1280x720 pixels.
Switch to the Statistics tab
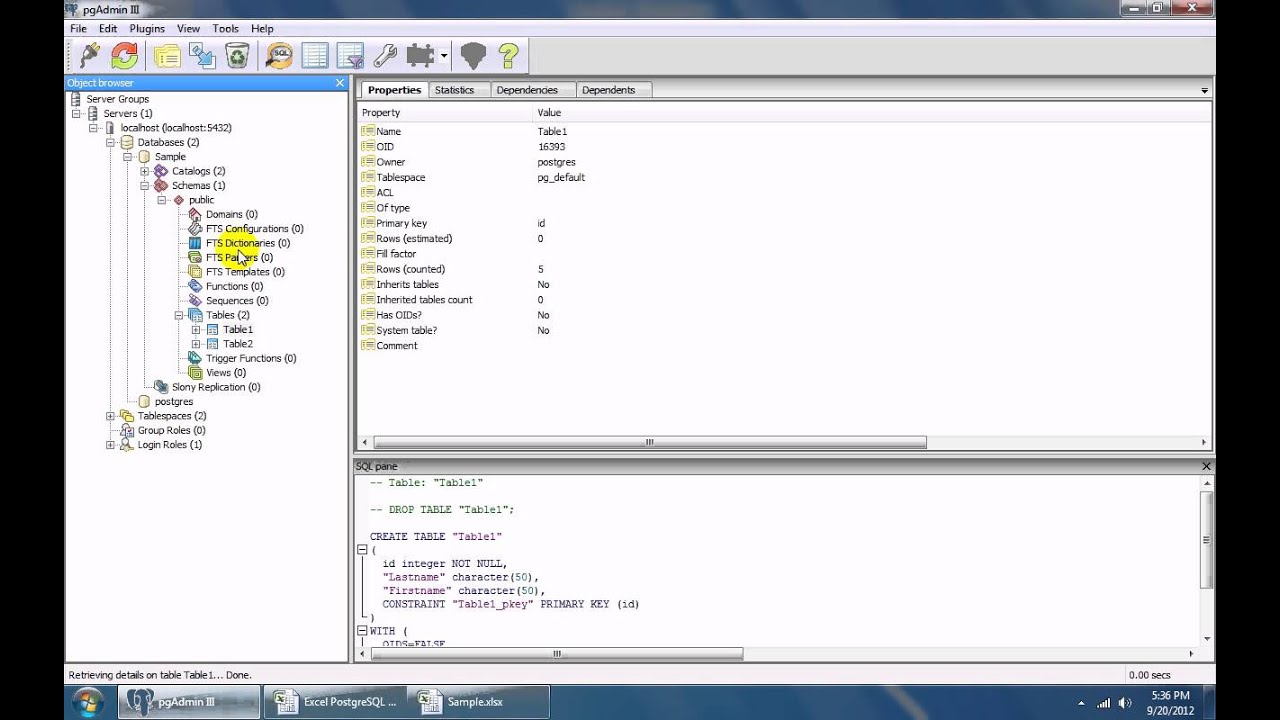click(454, 90)
